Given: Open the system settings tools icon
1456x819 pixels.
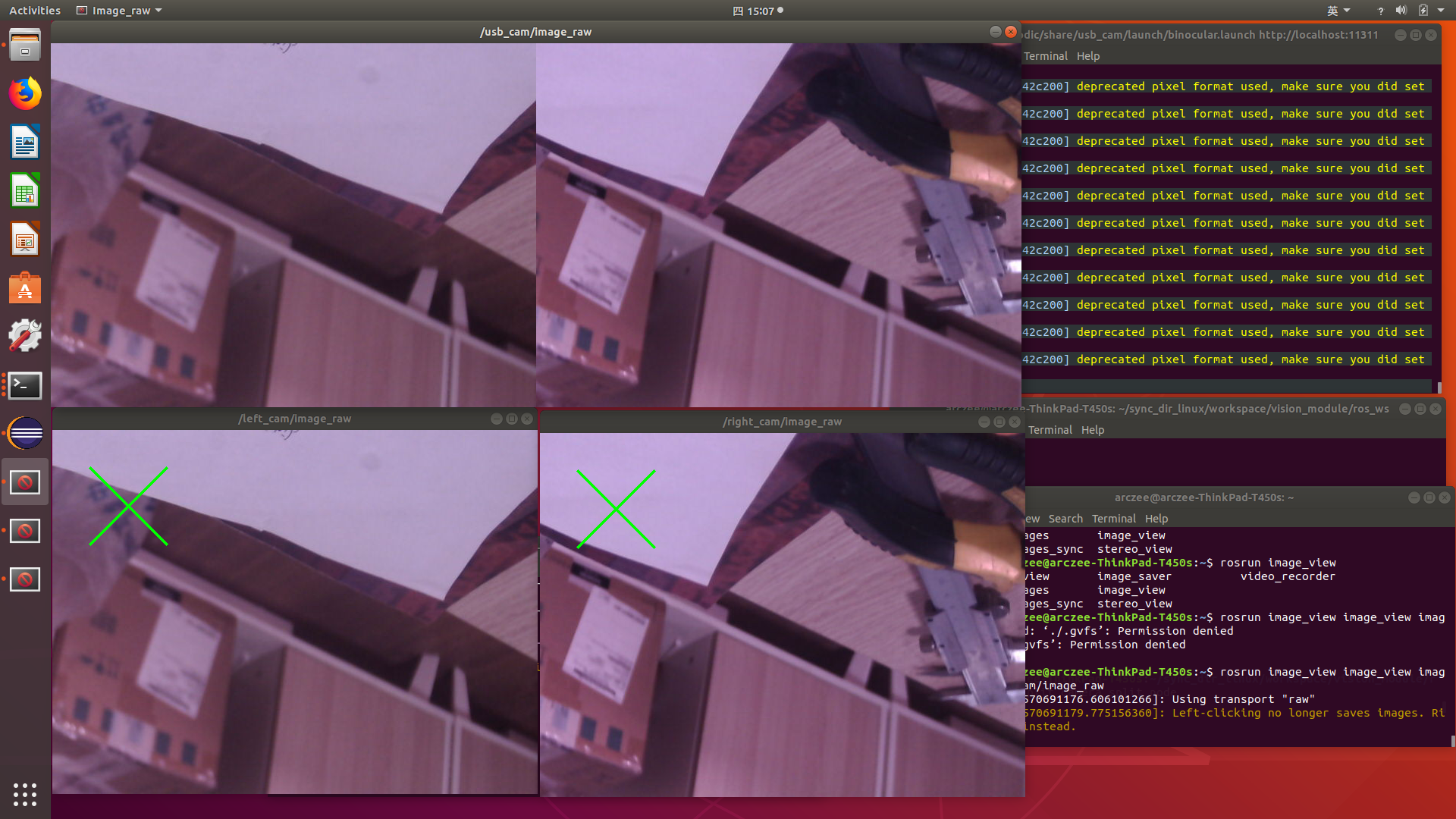Looking at the screenshot, I should [x=25, y=336].
